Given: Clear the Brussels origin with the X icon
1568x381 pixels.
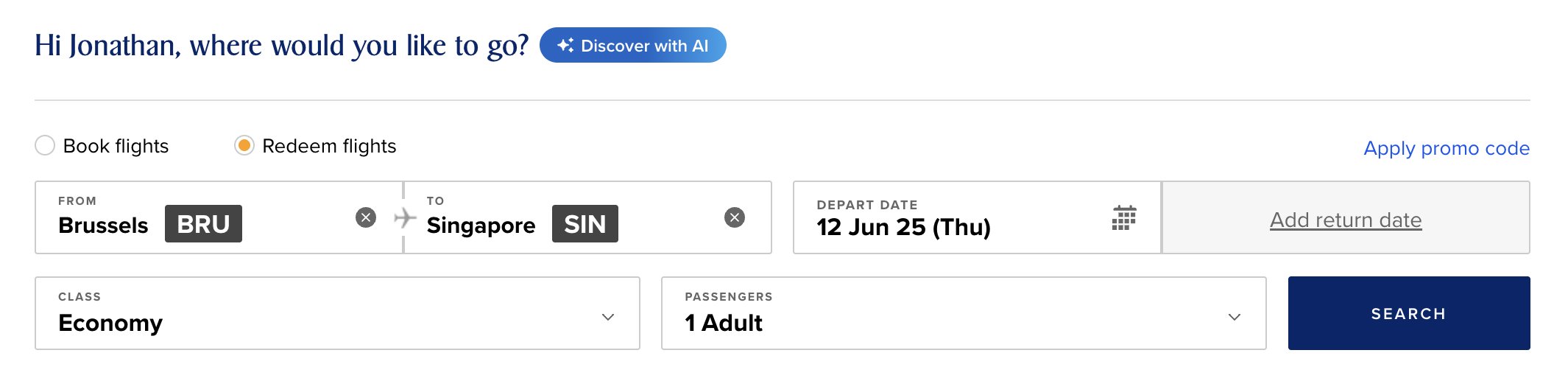Looking at the screenshot, I should 366,217.
